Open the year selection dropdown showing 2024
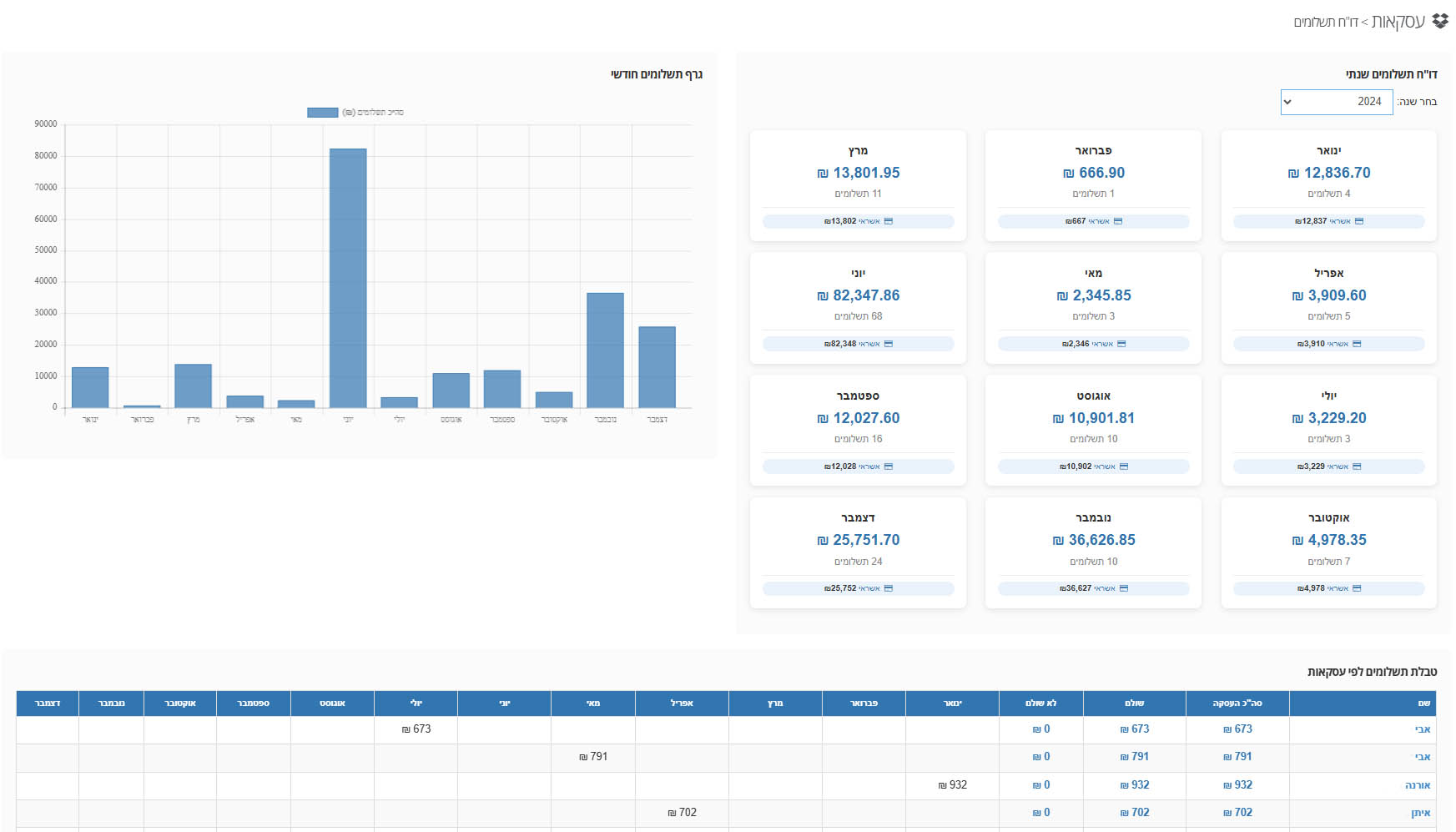Viewport: 1456px width, 832px height. [1337, 102]
